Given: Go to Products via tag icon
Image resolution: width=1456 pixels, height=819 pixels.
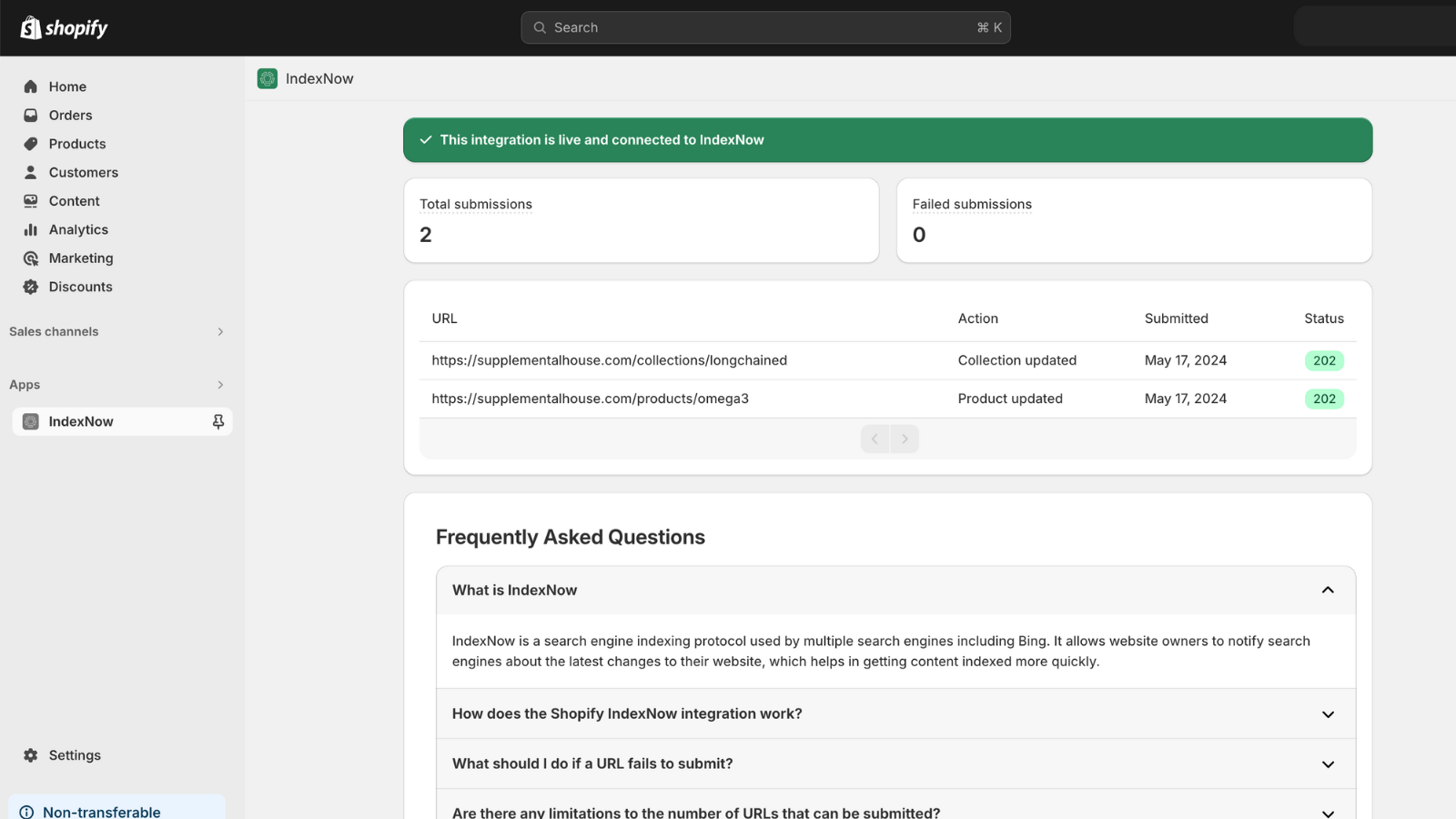Looking at the screenshot, I should pyautogui.click(x=31, y=144).
